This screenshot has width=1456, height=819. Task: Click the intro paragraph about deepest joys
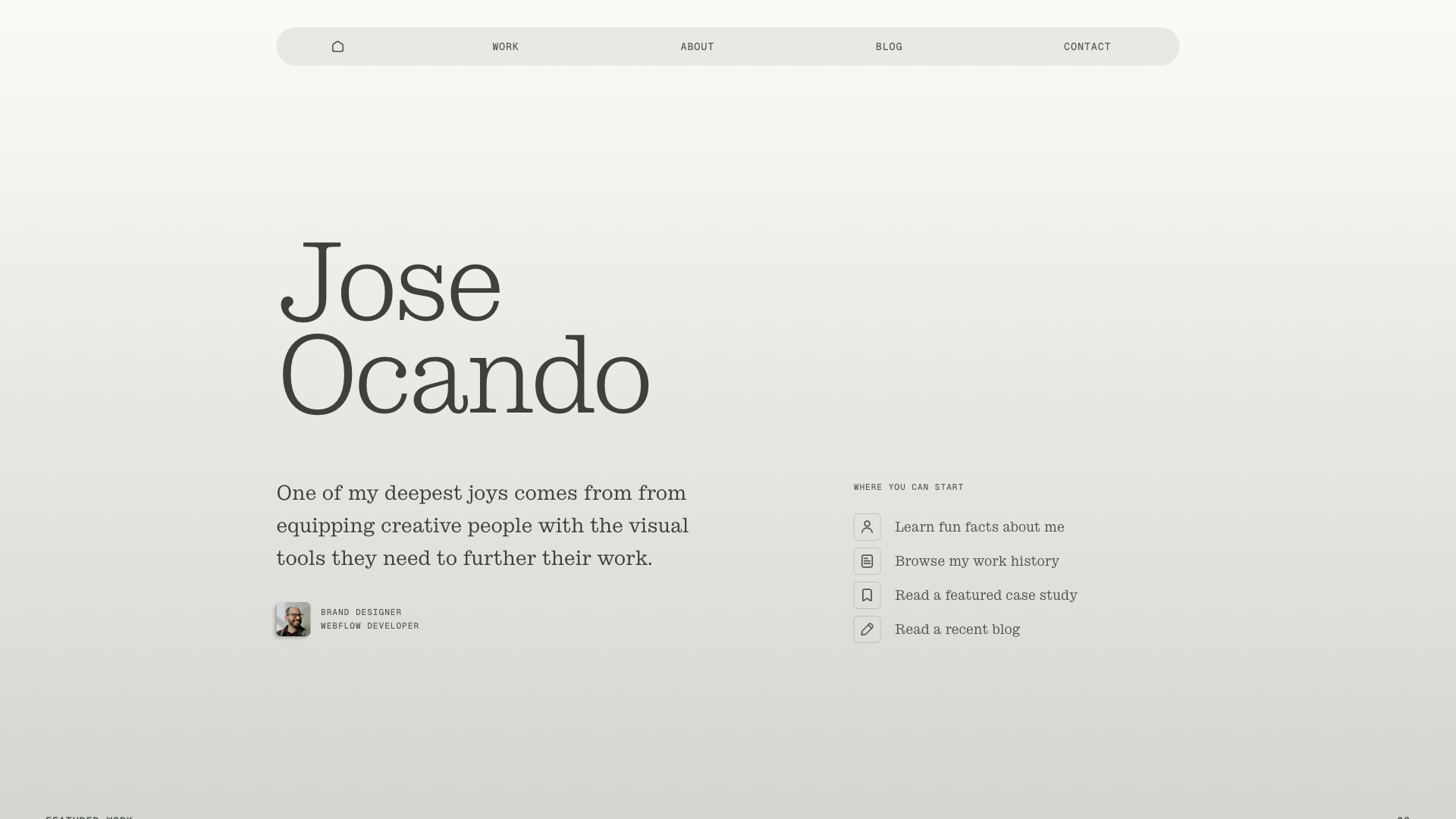click(482, 526)
